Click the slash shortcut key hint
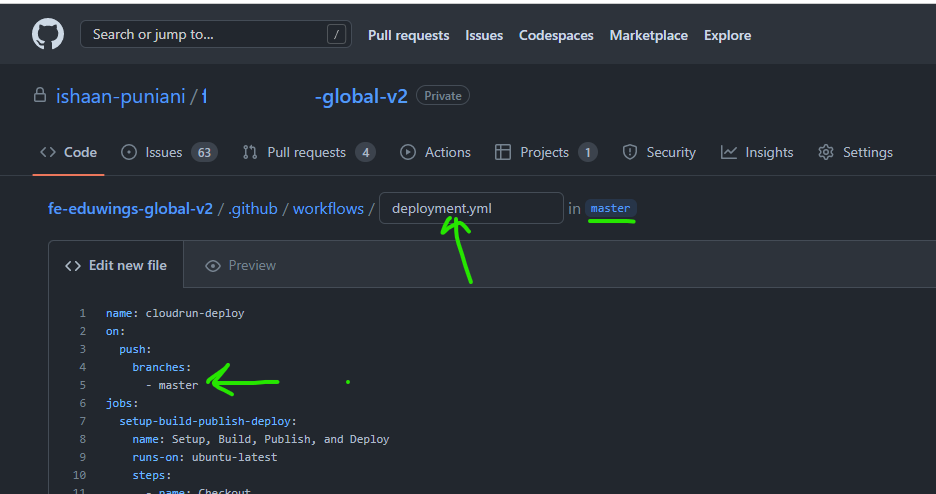Image resolution: width=936 pixels, height=494 pixels. click(x=336, y=35)
